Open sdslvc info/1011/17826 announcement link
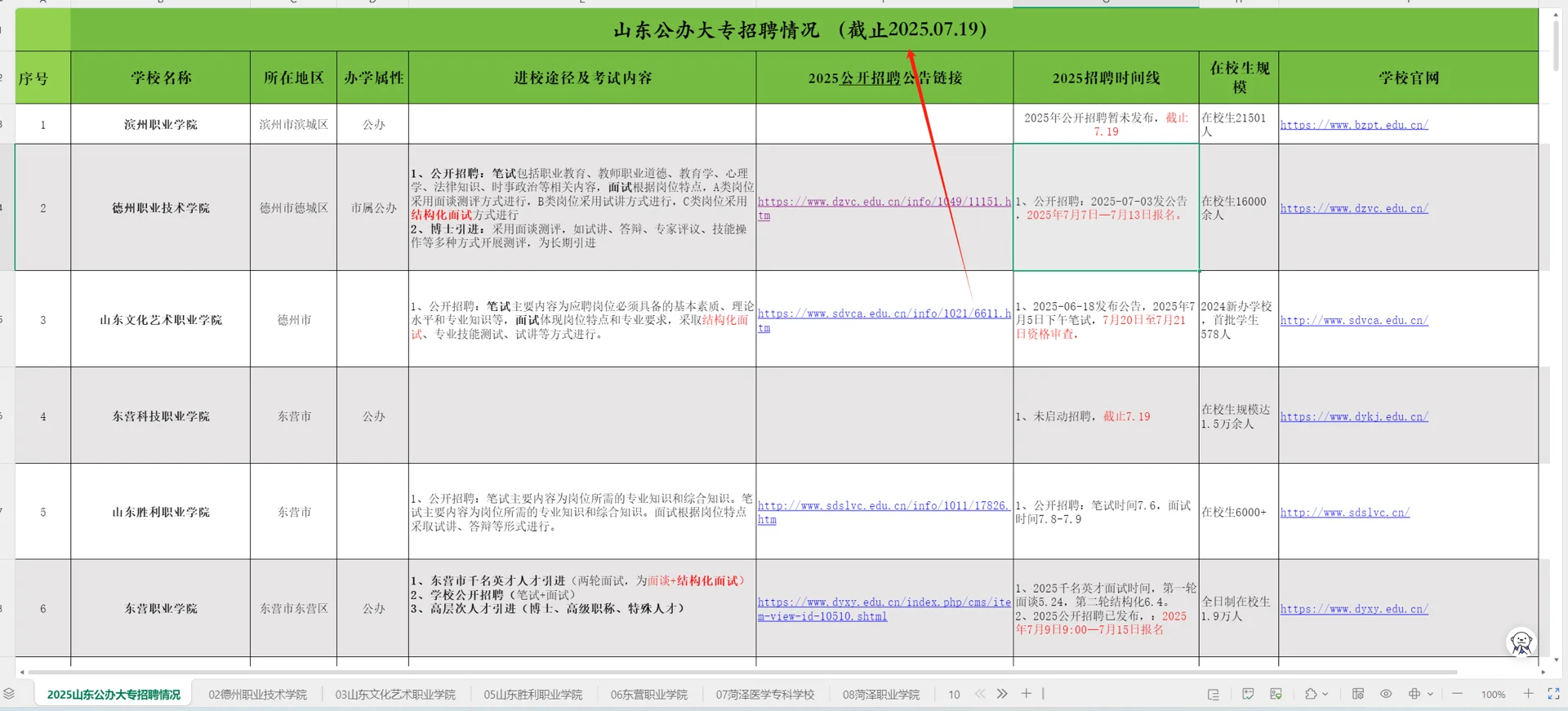The height and width of the screenshot is (711, 1568). [884, 513]
